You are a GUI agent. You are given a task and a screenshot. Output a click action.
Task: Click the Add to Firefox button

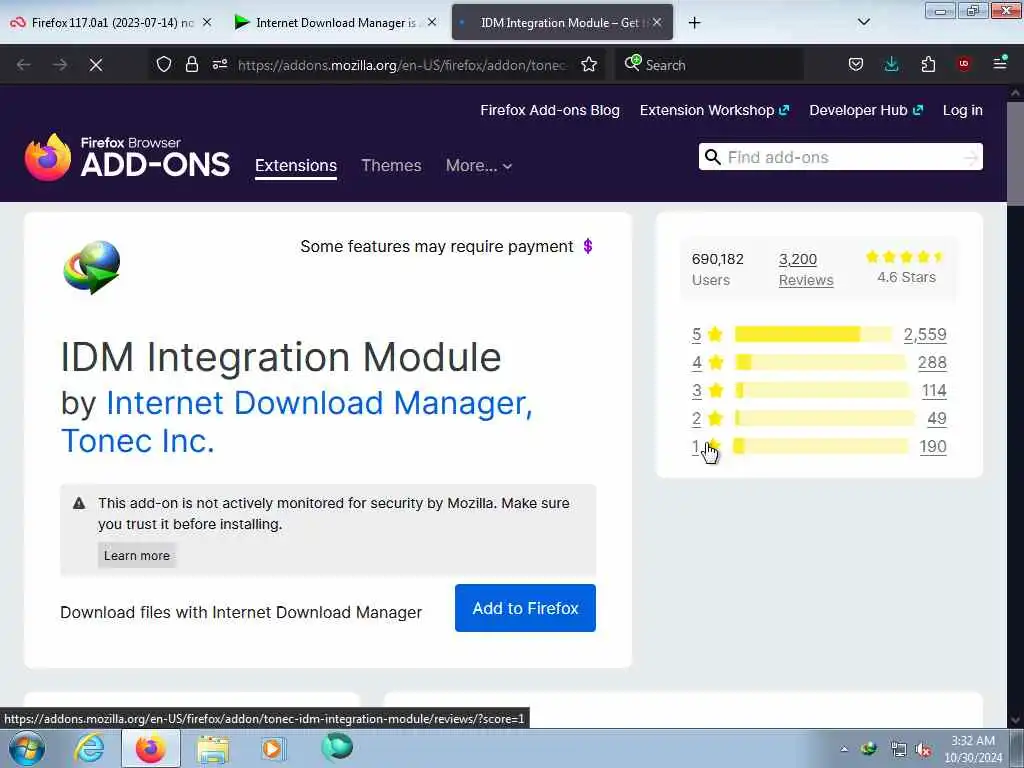[x=525, y=608]
